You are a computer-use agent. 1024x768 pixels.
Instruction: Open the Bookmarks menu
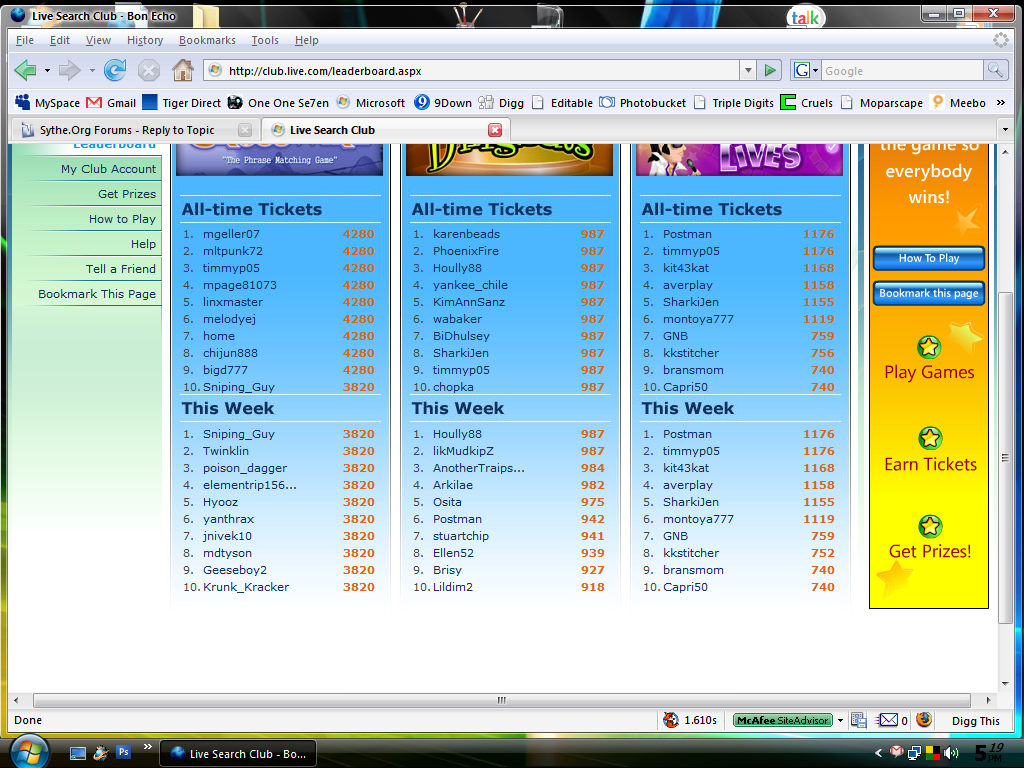(207, 40)
